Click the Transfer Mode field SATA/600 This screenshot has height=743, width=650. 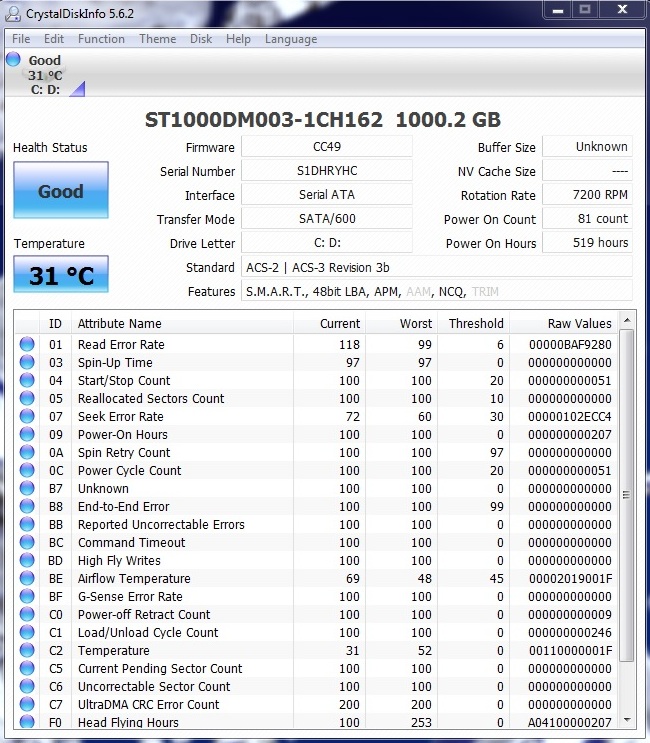327,219
